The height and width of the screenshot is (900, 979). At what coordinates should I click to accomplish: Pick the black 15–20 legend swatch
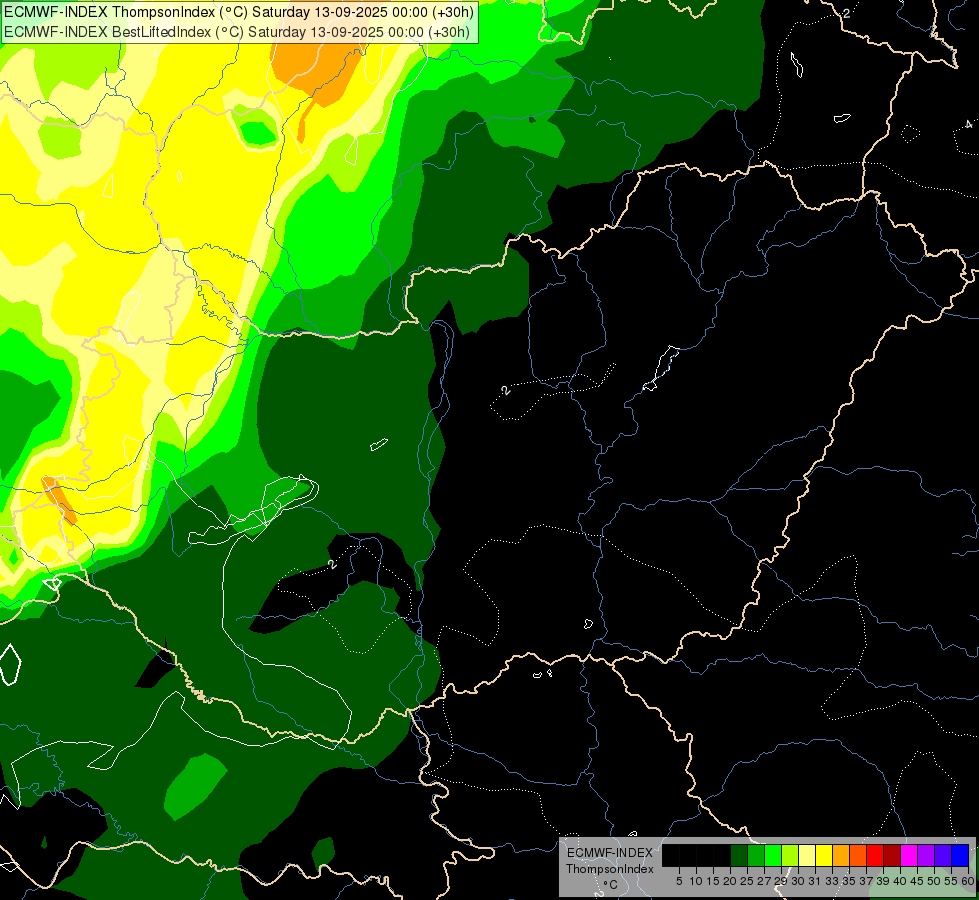pyautogui.click(x=722, y=856)
